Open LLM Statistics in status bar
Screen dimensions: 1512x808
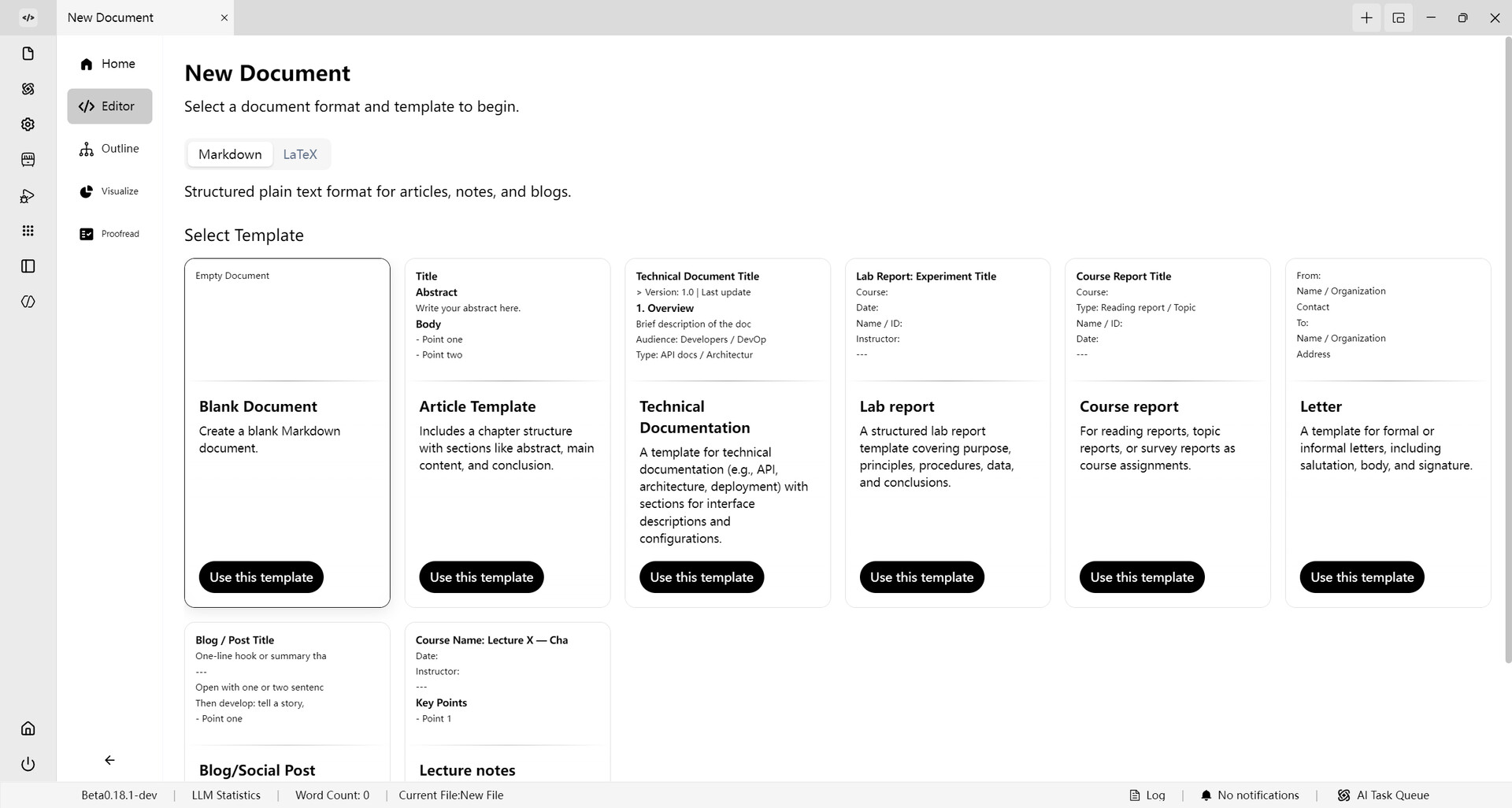[x=226, y=795]
